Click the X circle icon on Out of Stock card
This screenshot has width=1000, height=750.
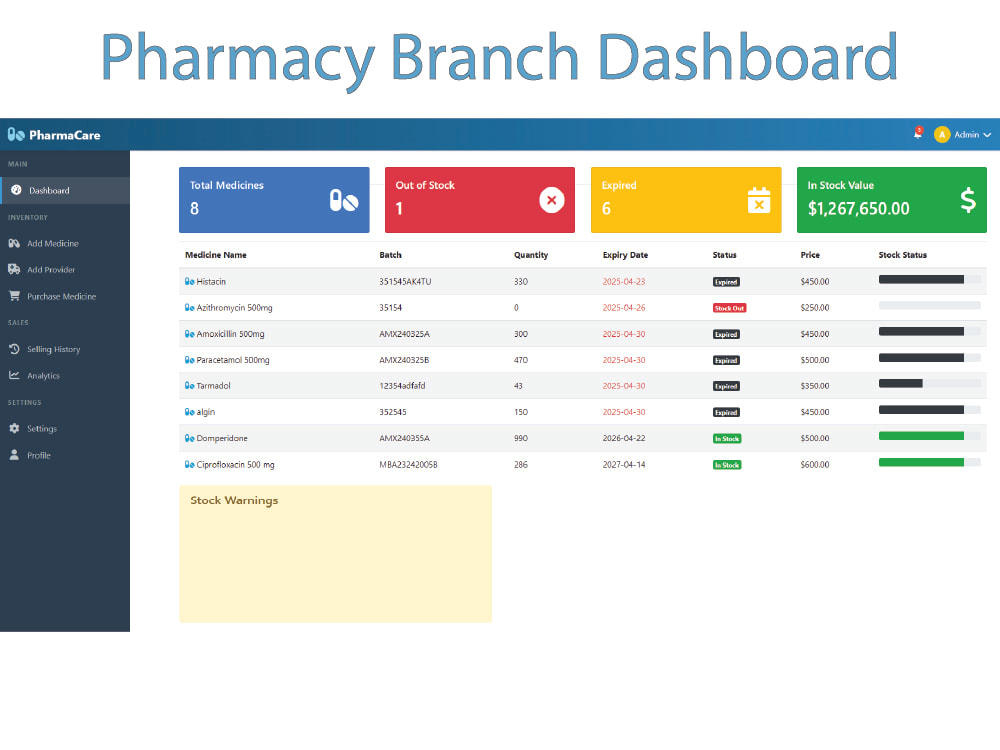pos(552,200)
